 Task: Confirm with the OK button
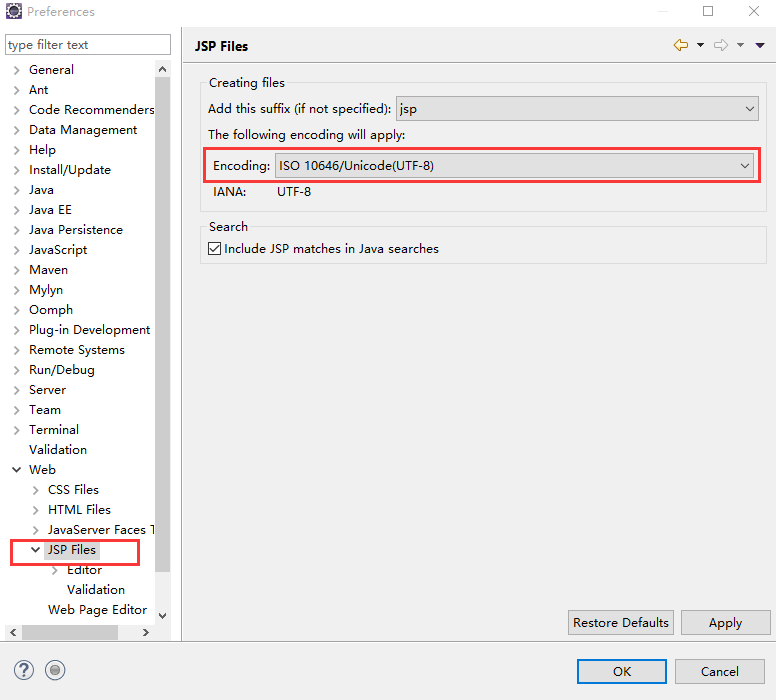click(x=622, y=671)
